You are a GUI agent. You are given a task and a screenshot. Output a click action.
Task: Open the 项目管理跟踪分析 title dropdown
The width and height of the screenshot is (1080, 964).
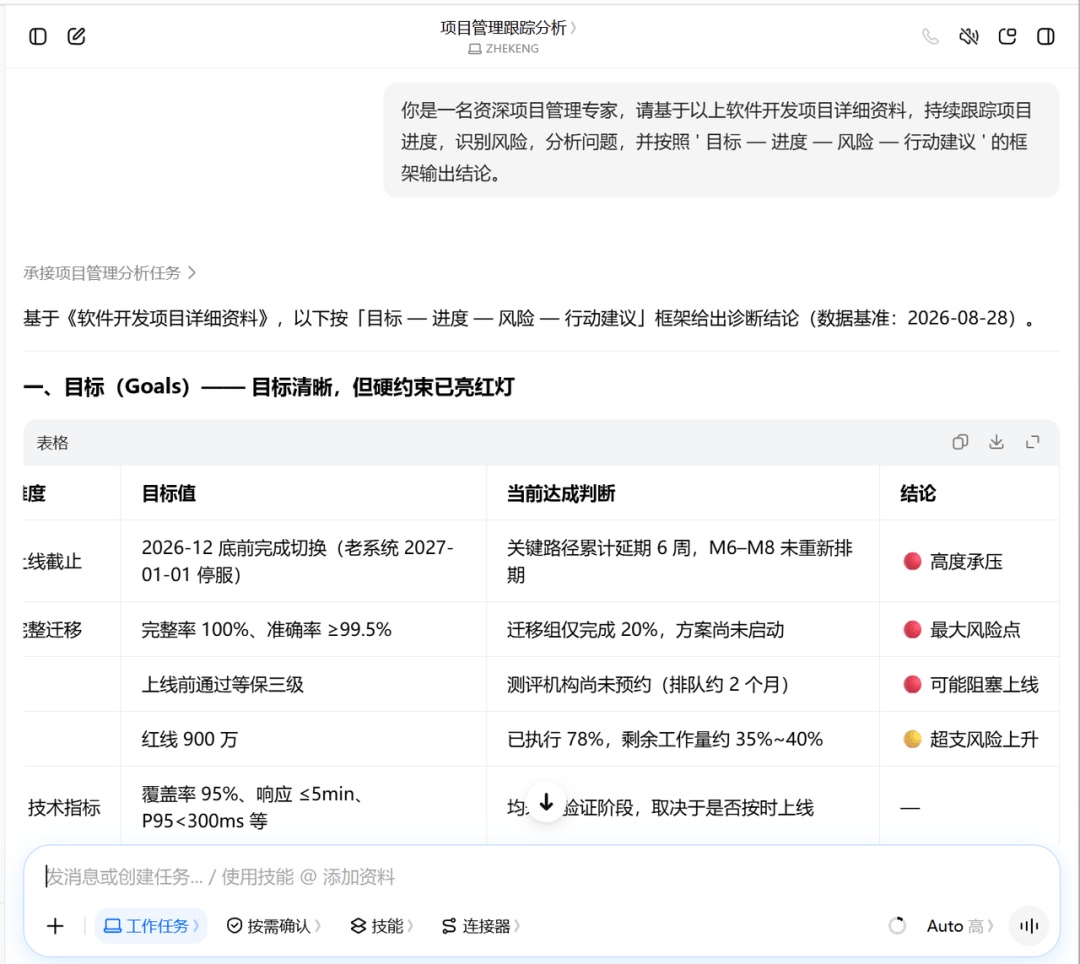coord(508,28)
